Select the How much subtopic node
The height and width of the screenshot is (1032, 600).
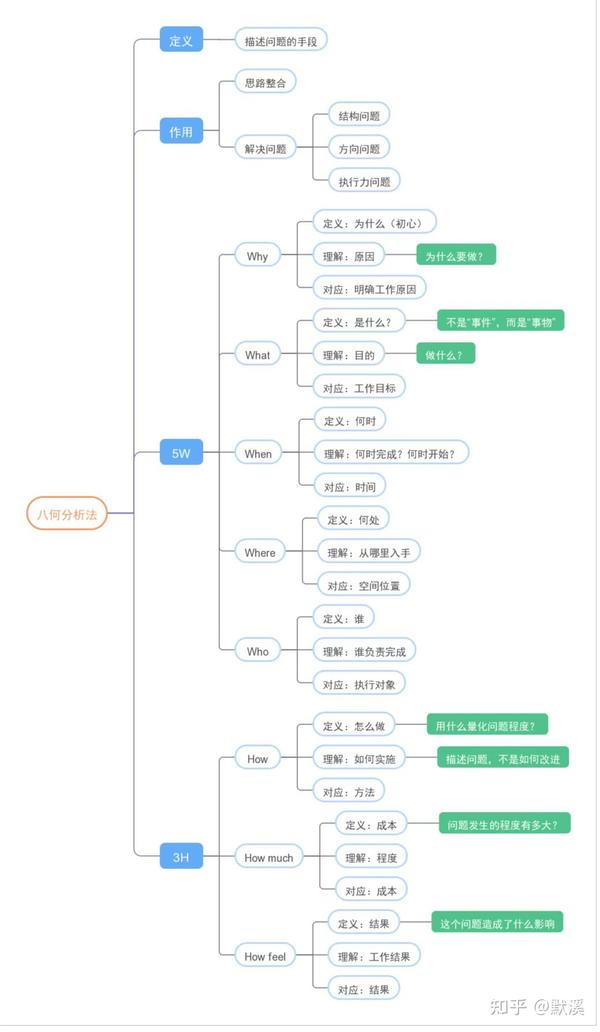coord(269,857)
